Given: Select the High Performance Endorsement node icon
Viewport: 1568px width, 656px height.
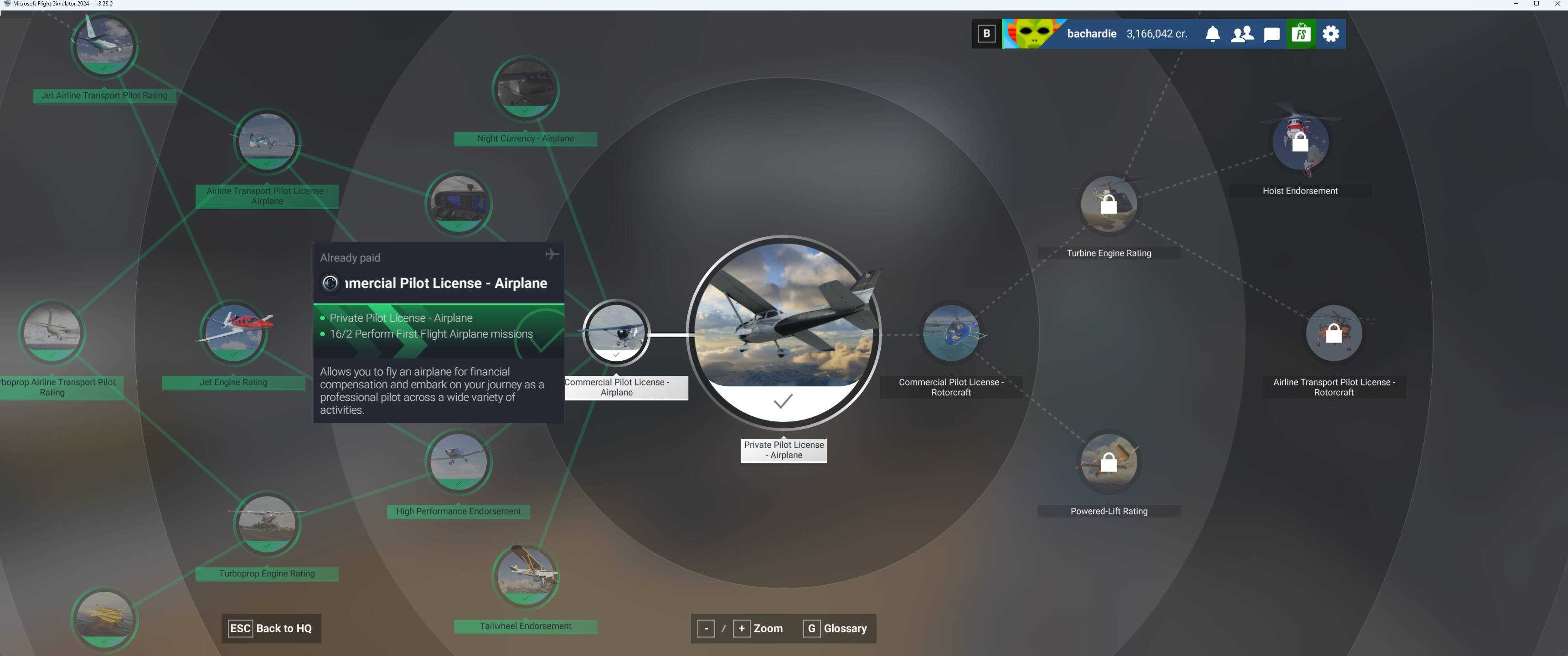Looking at the screenshot, I should pos(459,462).
